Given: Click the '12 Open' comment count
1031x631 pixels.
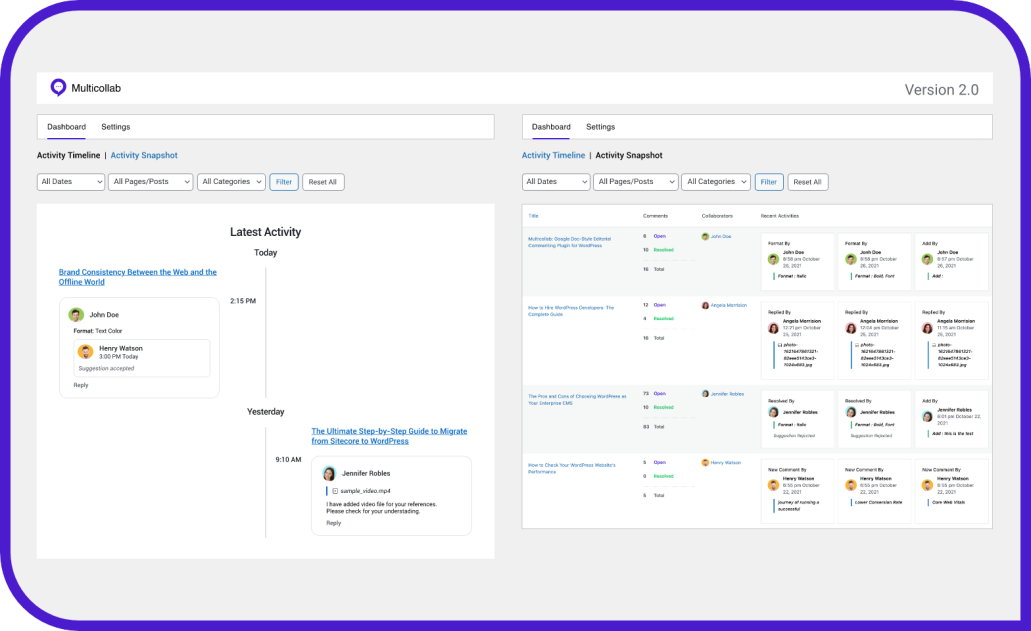Looking at the screenshot, I should [x=654, y=305].
